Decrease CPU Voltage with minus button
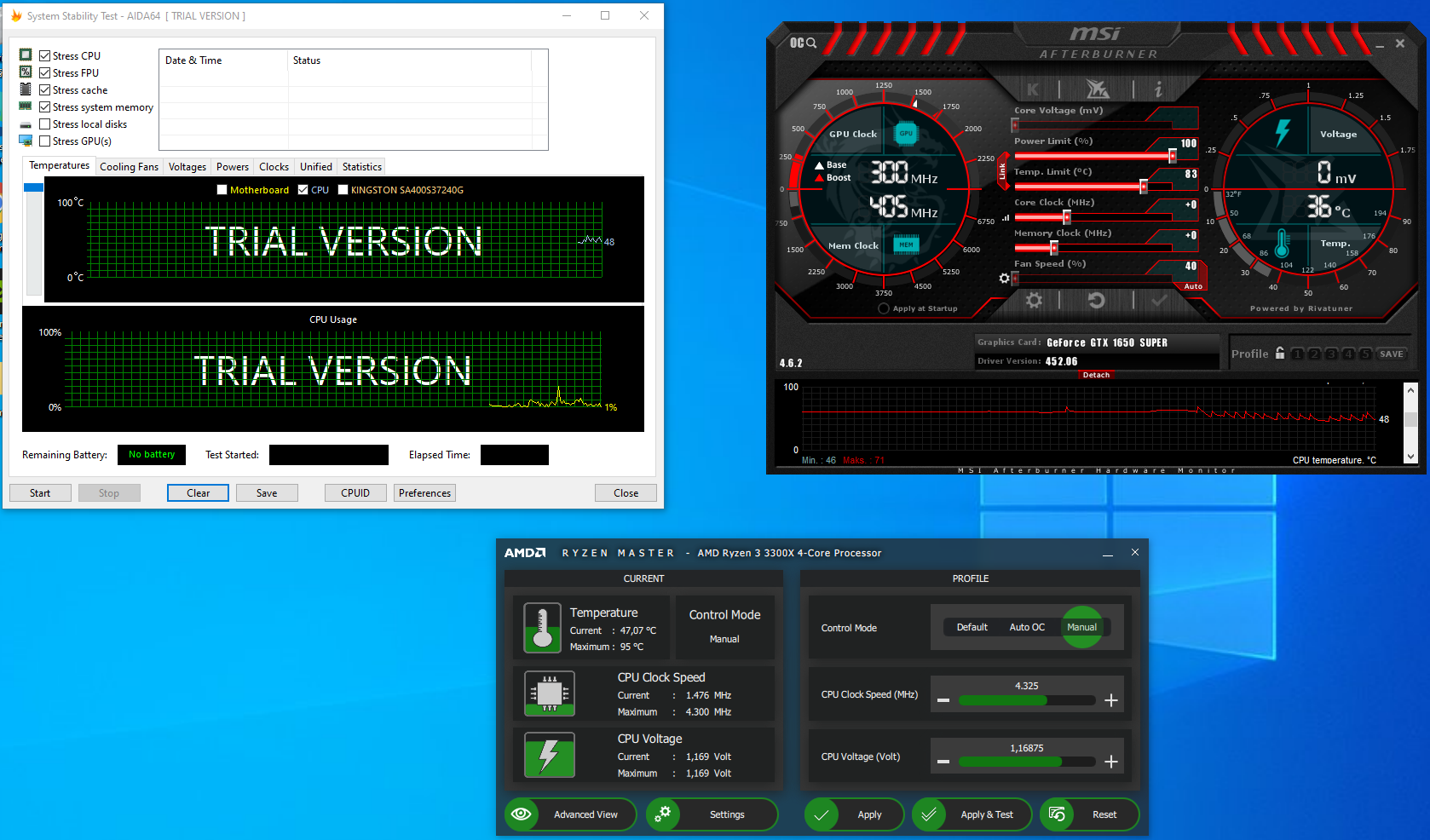The image size is (1430, 840). tap(943, 762)
